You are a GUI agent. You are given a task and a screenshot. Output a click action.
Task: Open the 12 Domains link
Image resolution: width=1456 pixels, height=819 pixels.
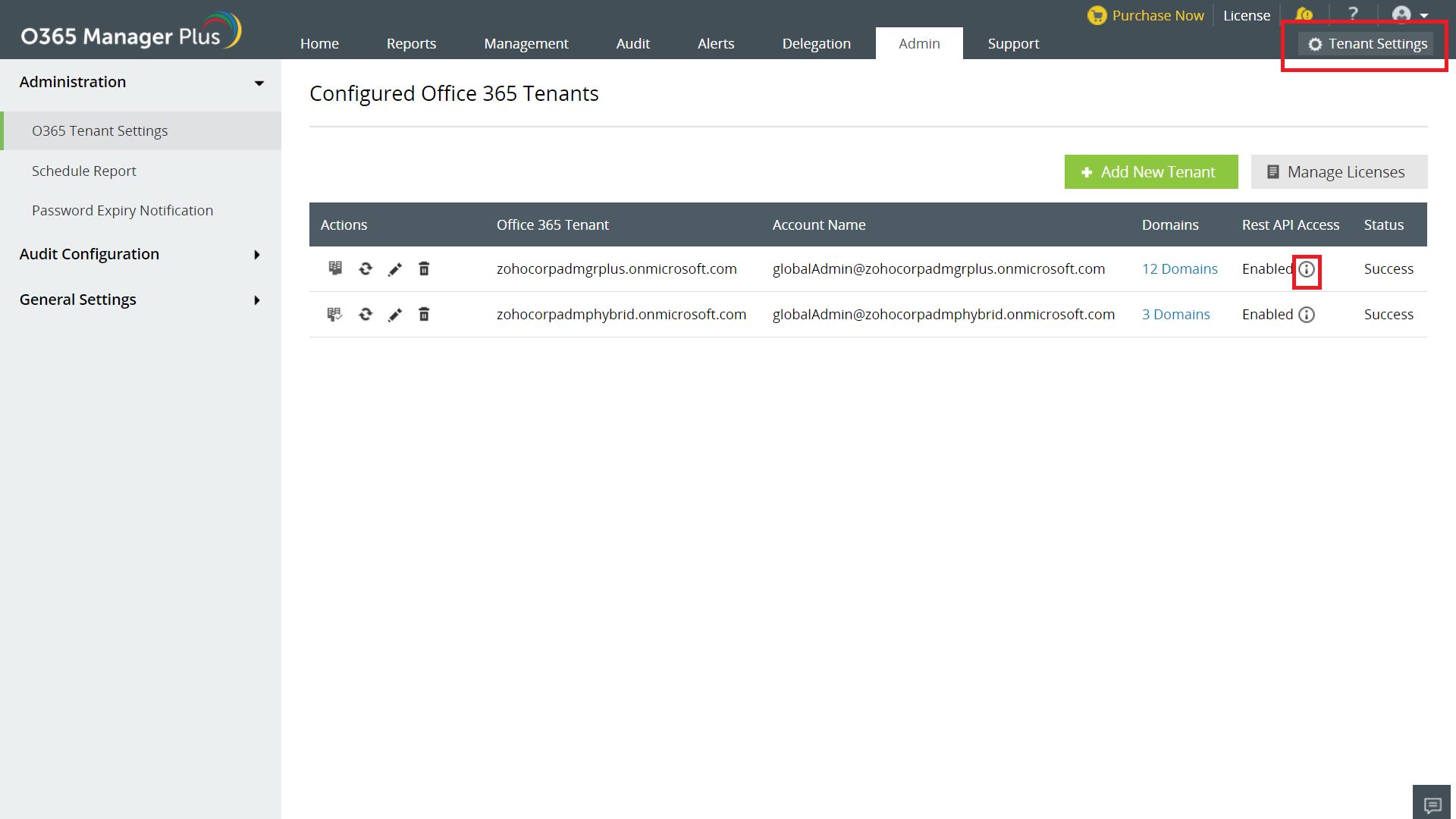pos(1179,269)
